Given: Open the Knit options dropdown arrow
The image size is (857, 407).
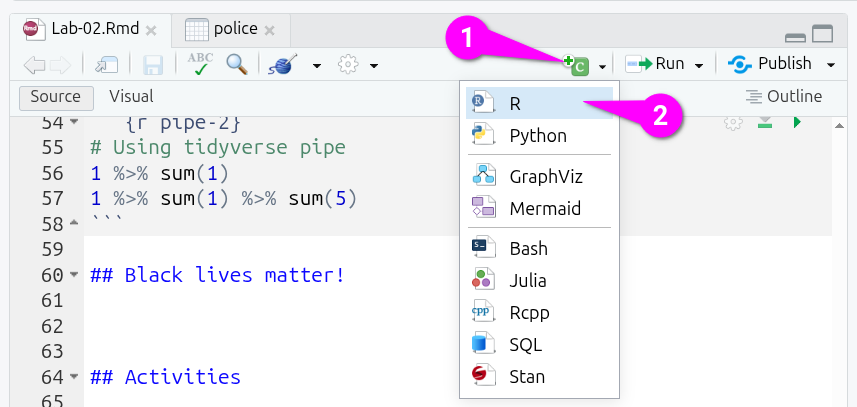Looking at the screenshot, I should click(316, 66).
